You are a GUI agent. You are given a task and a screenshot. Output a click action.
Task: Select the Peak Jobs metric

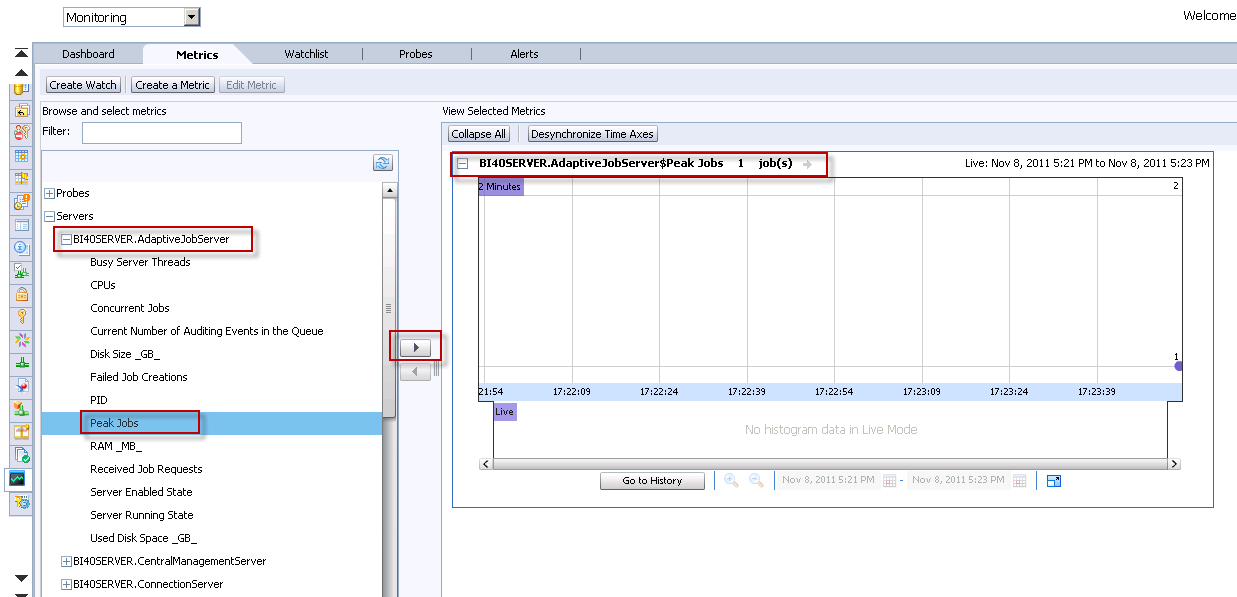(114, 423)
